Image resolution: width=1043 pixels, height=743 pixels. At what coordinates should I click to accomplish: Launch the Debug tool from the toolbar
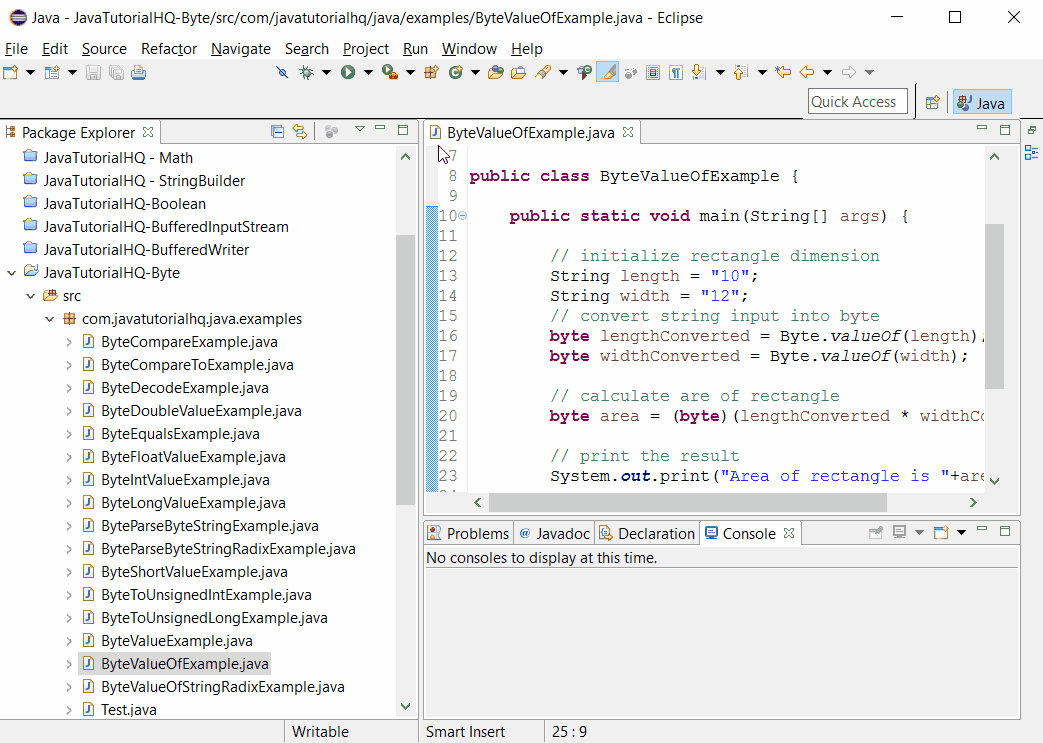point(305,72)
